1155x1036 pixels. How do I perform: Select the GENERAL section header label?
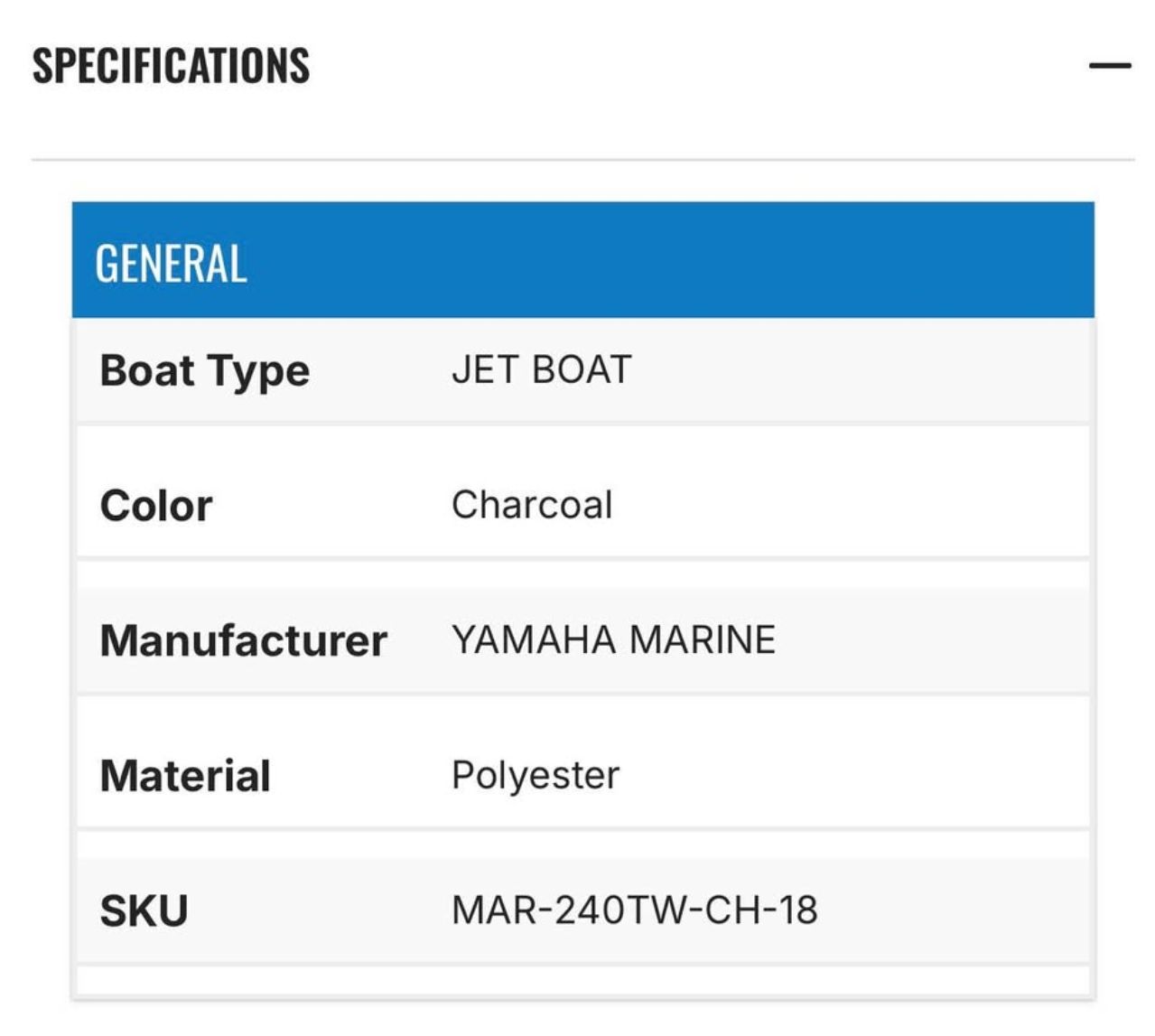[171, 264]
